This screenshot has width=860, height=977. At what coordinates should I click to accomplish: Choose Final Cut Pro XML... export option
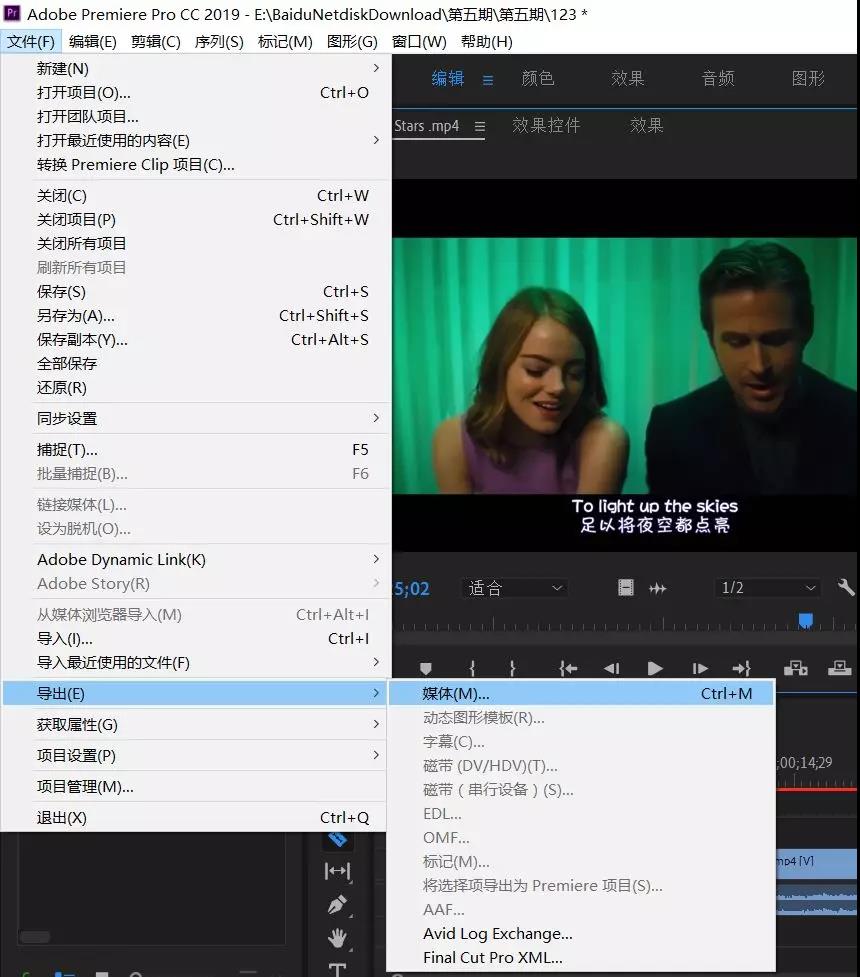(581, 958)
